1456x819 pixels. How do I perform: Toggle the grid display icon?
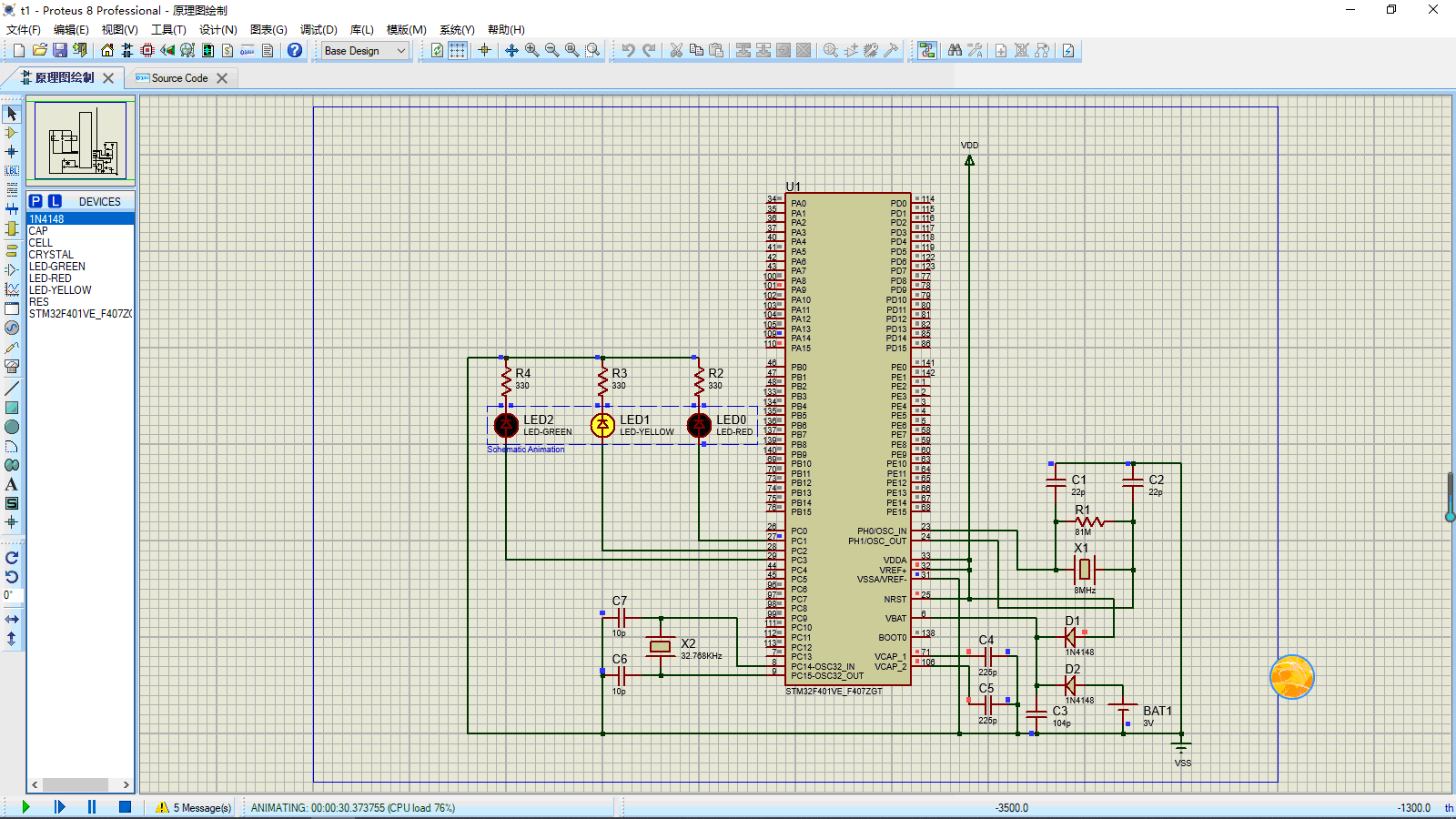click(x=458, y=50)
